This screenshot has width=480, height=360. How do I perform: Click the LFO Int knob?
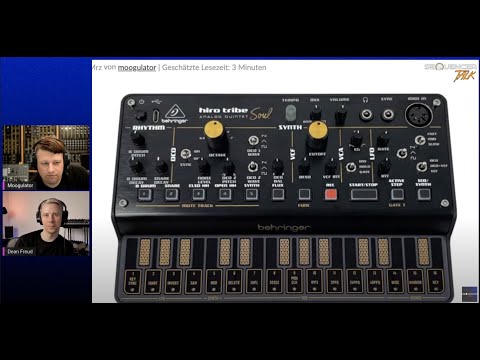pyautogui.click(x=384, y=166)
